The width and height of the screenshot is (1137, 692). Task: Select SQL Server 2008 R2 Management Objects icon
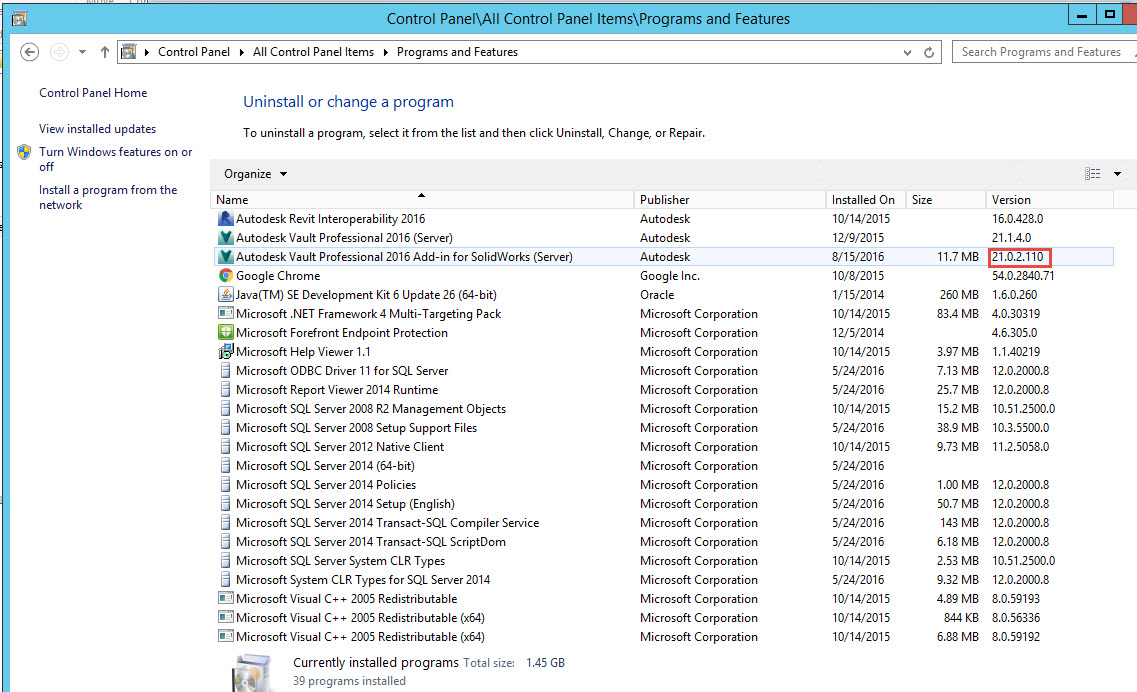tap(226, 408)
